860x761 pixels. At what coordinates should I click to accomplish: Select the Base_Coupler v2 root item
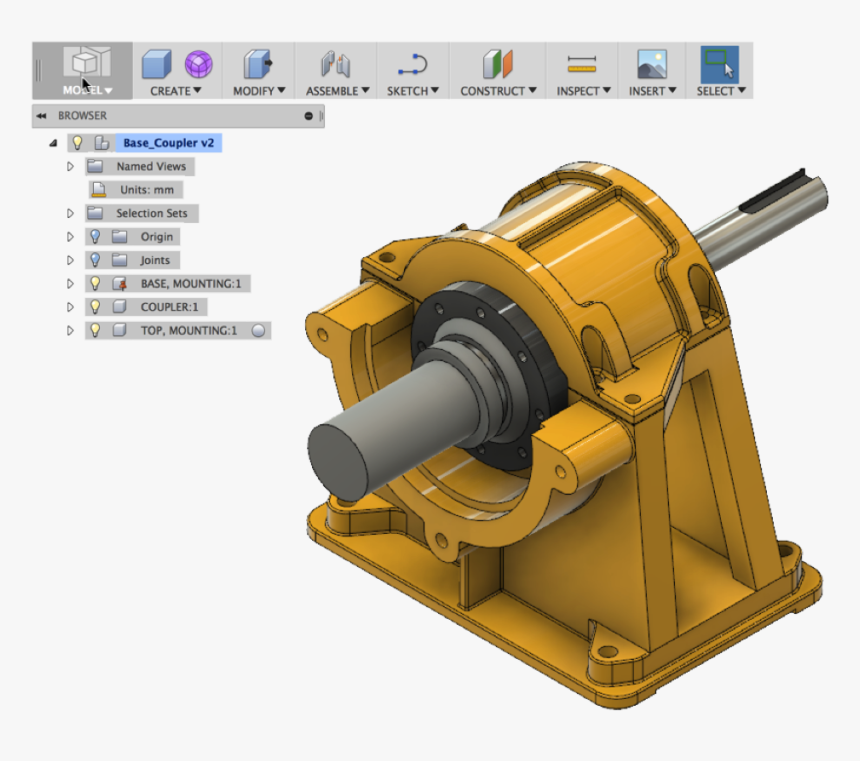click(x=168, y=143)
